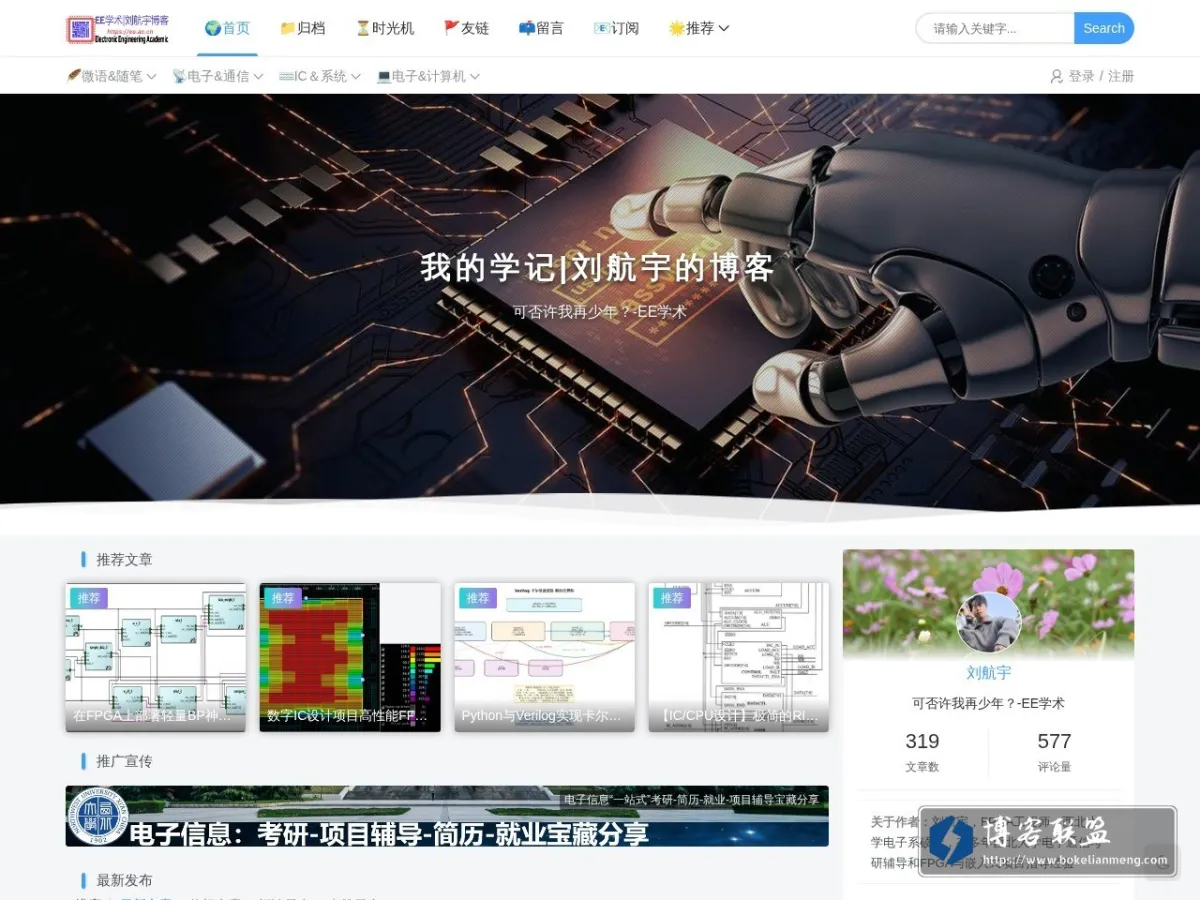Click the 推荐 badge on the 数字IC设计 card
The image size is (1200, 900).
tap(283, 598)
